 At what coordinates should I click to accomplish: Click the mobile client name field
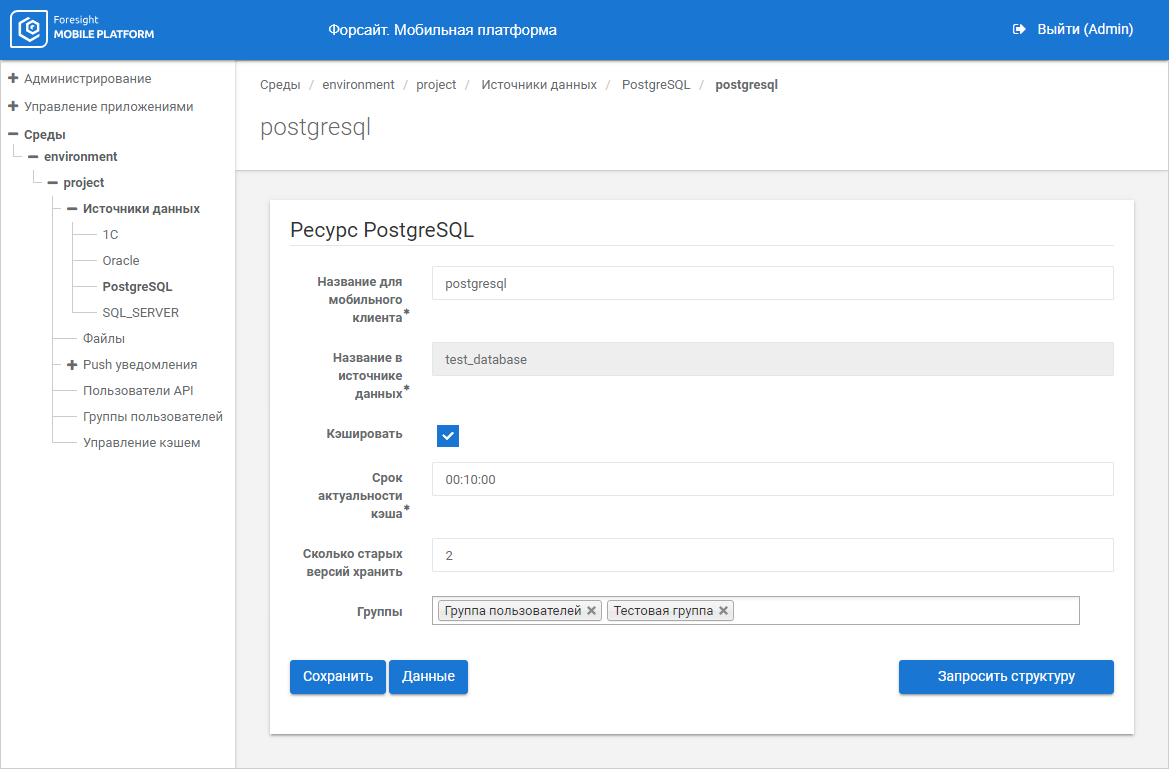(x=772, y=283)
